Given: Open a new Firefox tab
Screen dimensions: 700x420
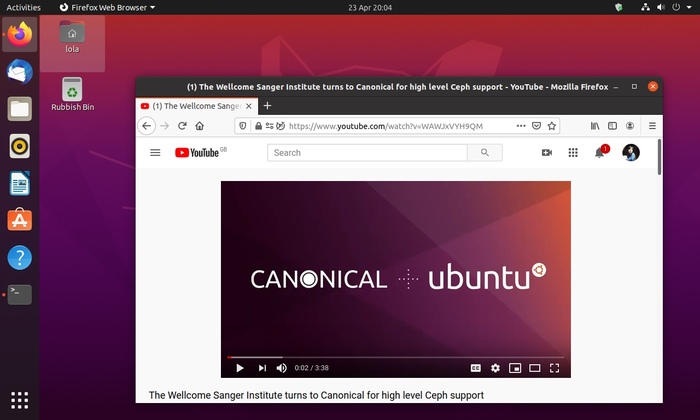Looking at the screenshot, I should click(x=267, y=106).
